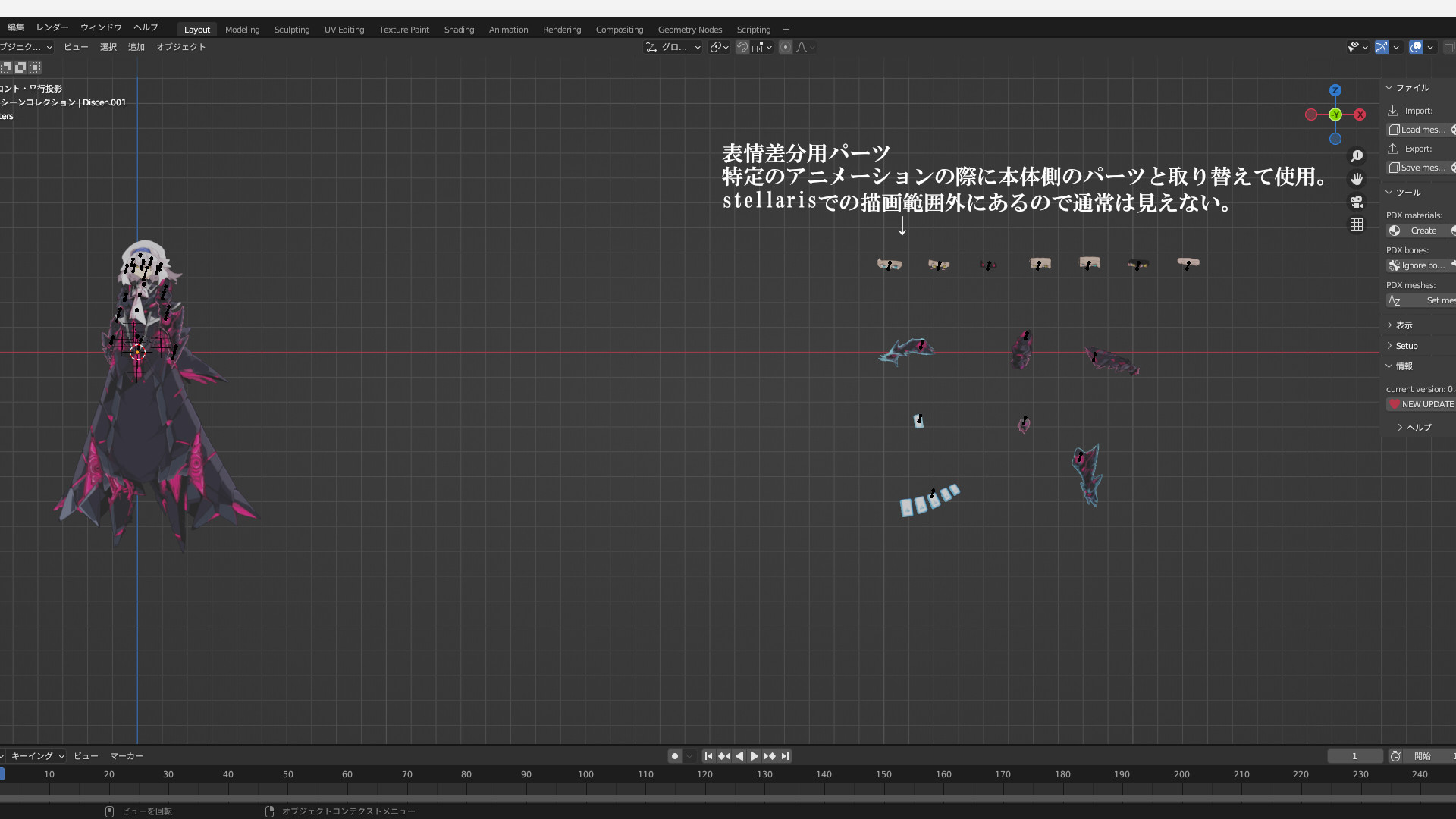The width and height of the screenshot is (1456, 819).
Task: Switch orthographic/perspective with the grid icon
Action: coord(1357,224)
